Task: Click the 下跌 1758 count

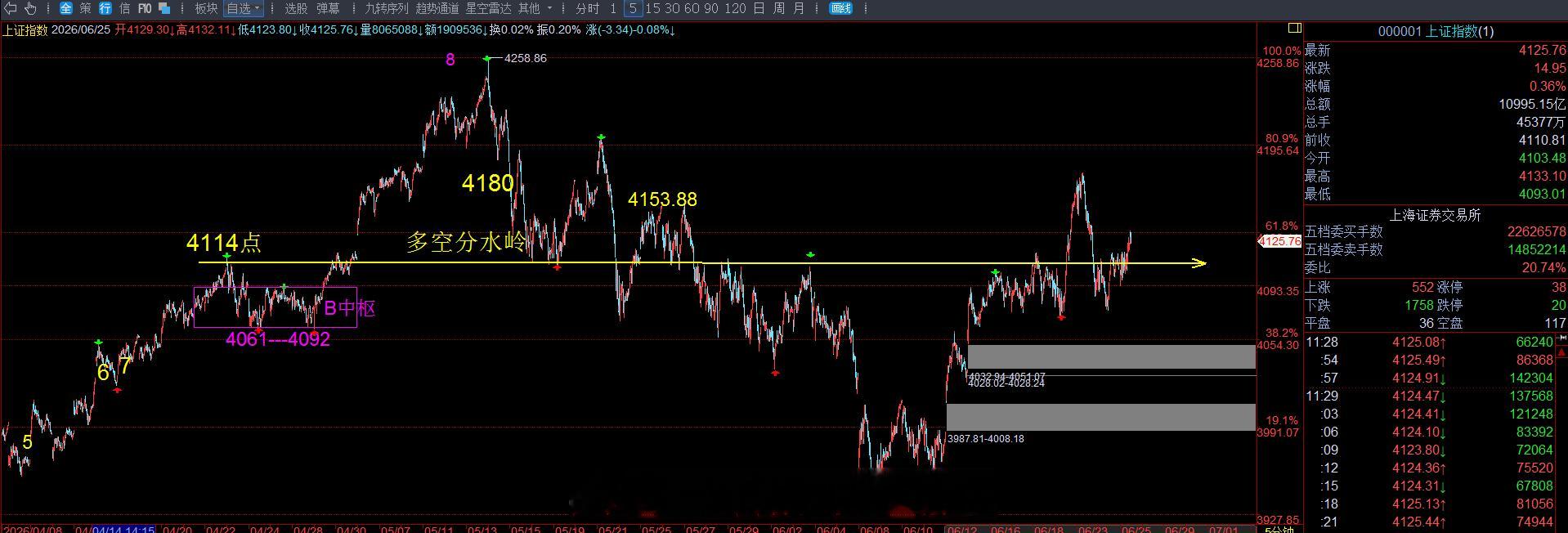Action: tap(1419, 305)
